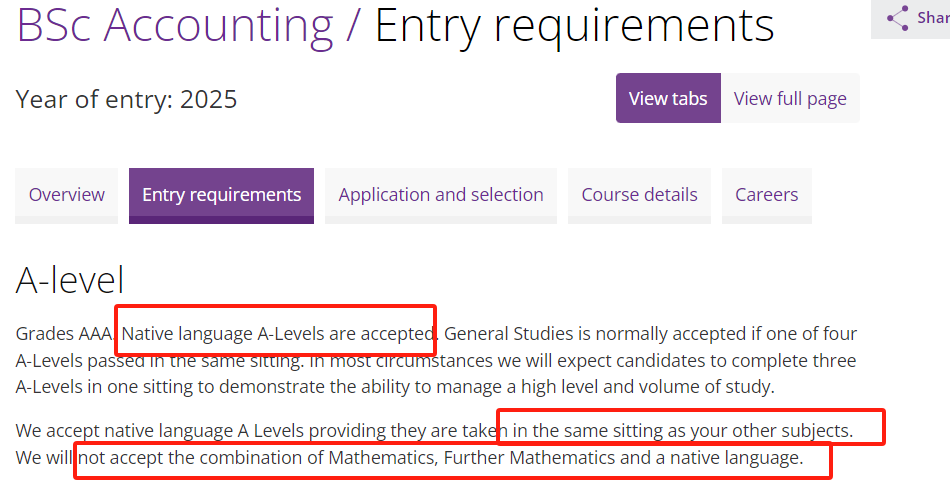Click the Year of entry: 2025 text
The image size is (950, 490).
pyautogui.click(x=126, y=99)
